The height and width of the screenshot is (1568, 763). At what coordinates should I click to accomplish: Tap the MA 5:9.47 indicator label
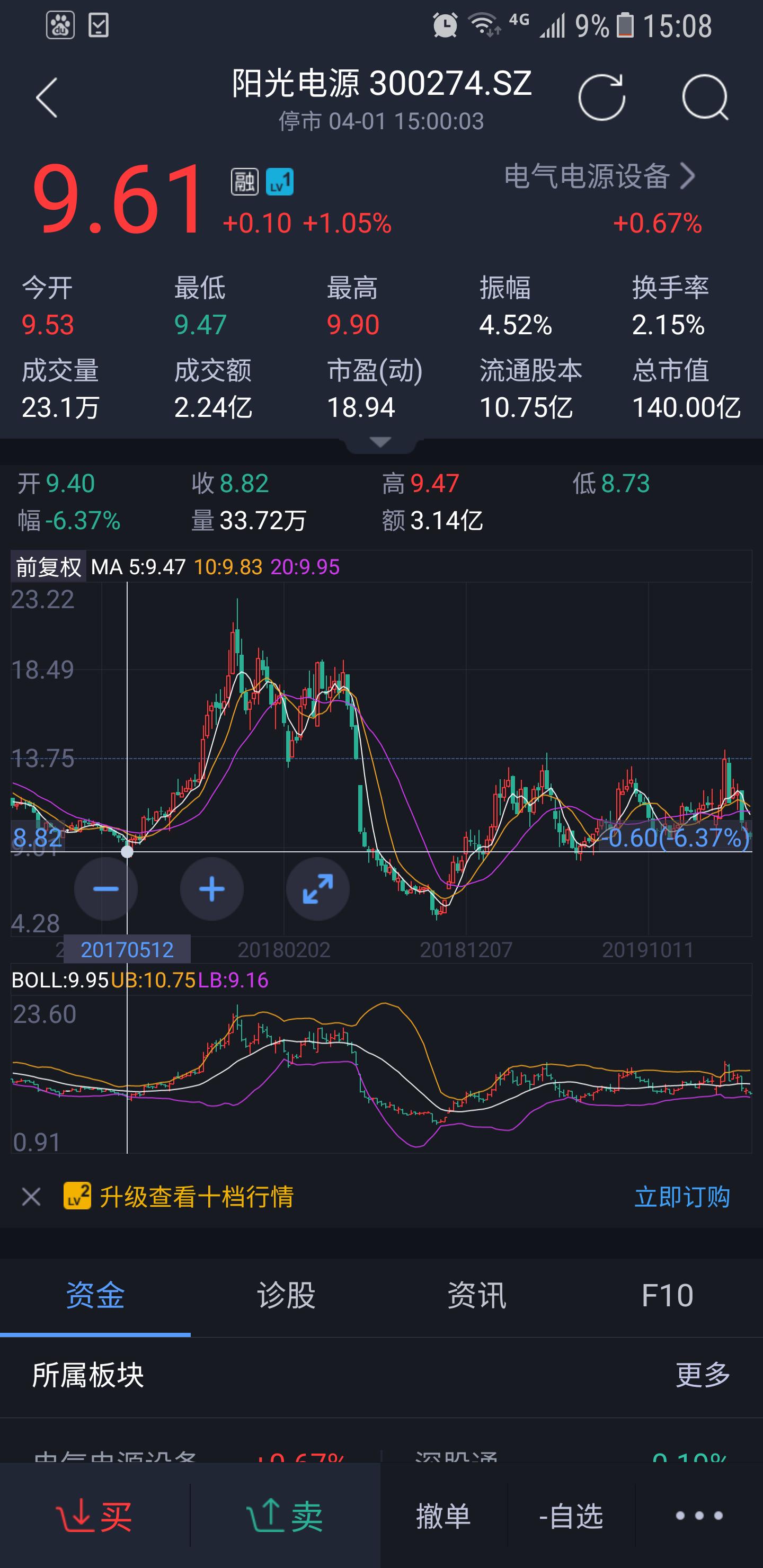coord(138,567)
